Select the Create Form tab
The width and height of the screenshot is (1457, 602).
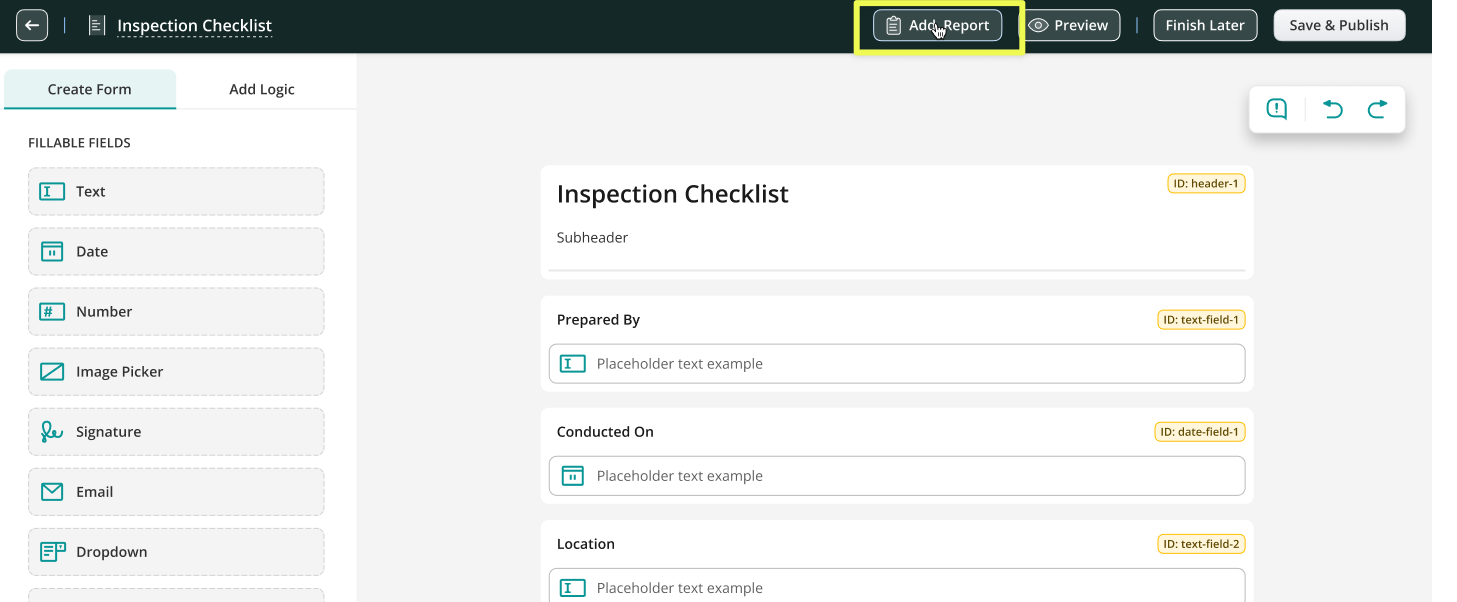(90, 89)
